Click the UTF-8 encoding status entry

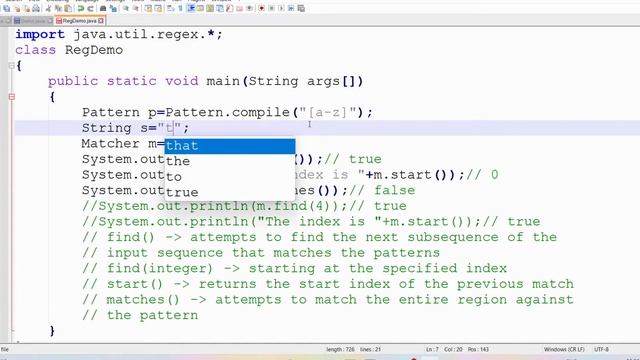tap(601, 349)
